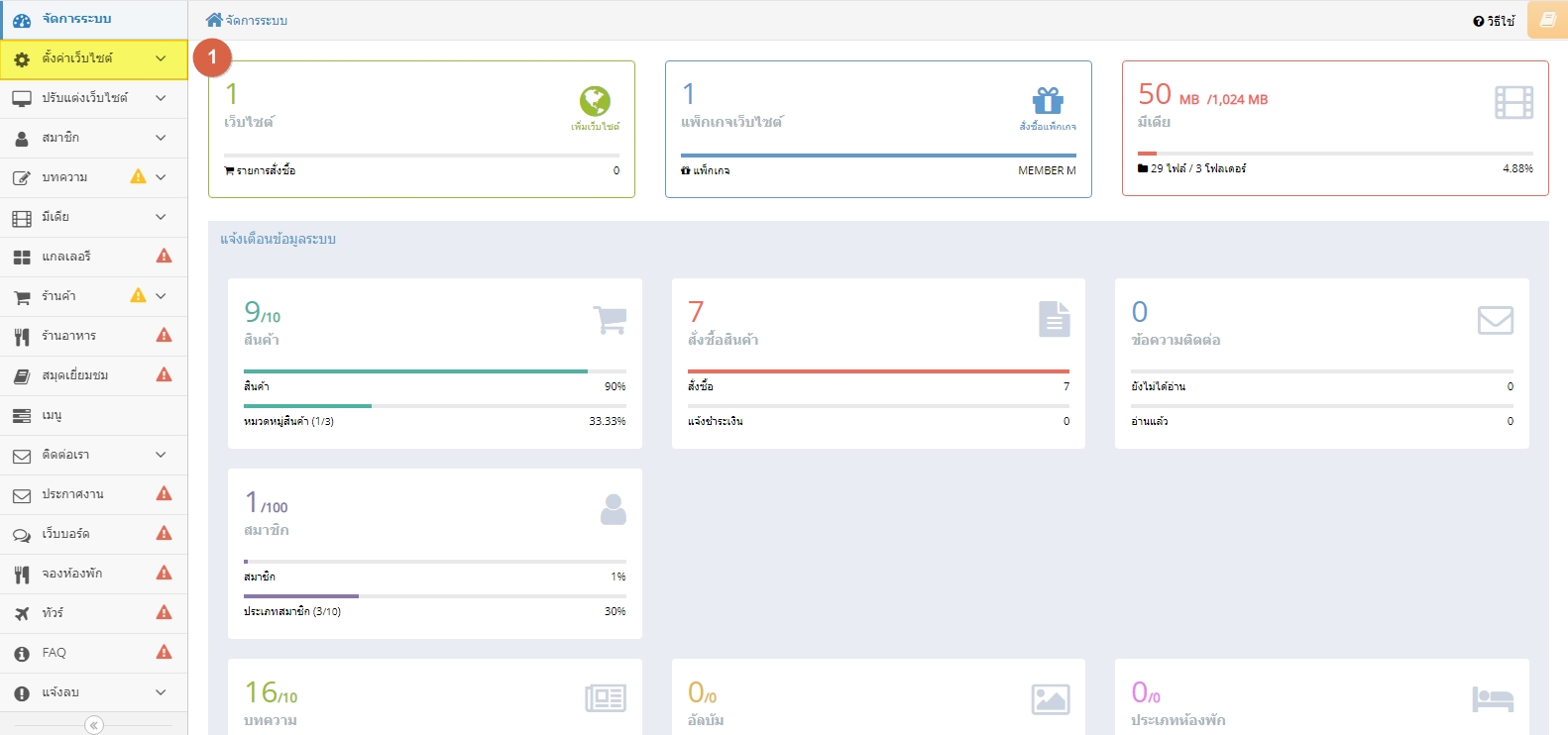Expand the ปรับแต่งเว็บไซต์ menu chevron

161,98
